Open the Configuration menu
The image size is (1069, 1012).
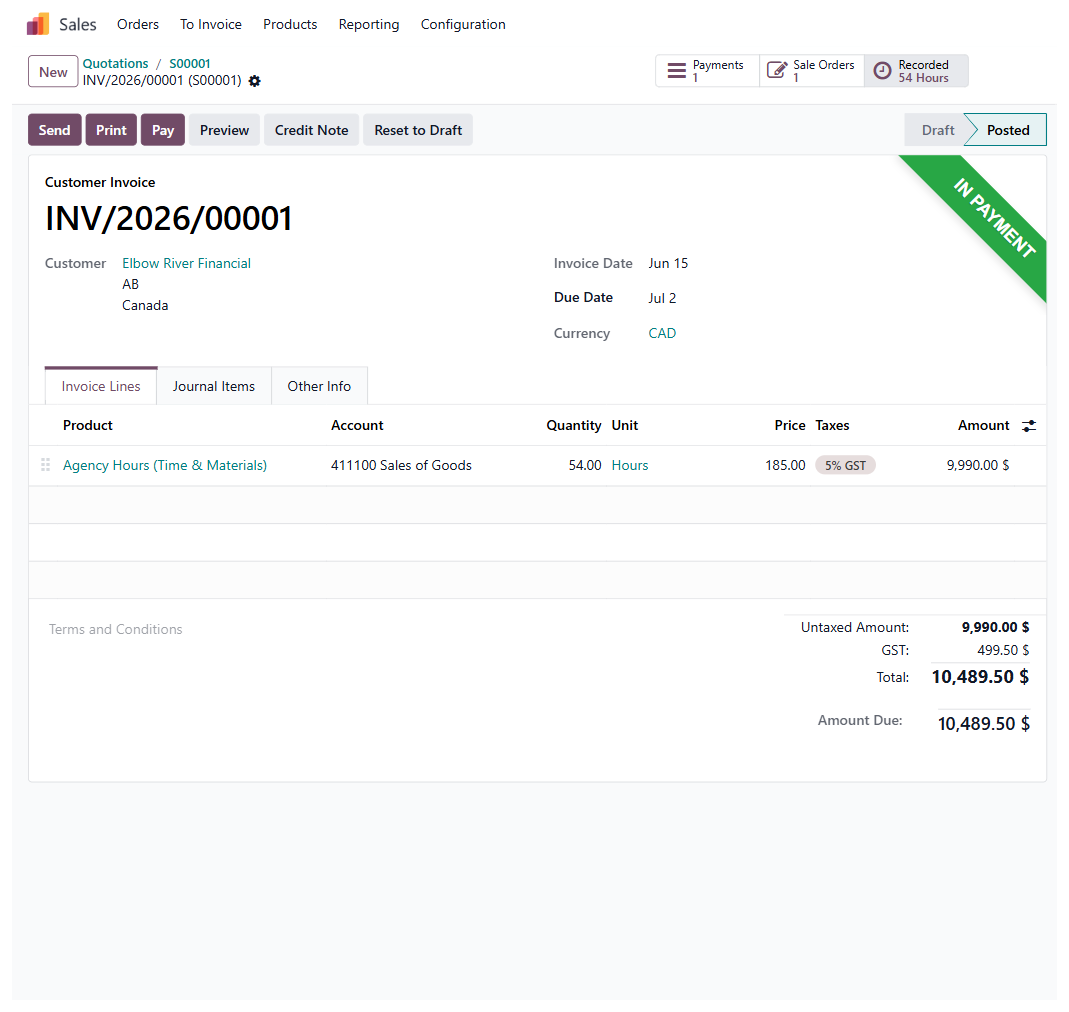tap(463, 25)
